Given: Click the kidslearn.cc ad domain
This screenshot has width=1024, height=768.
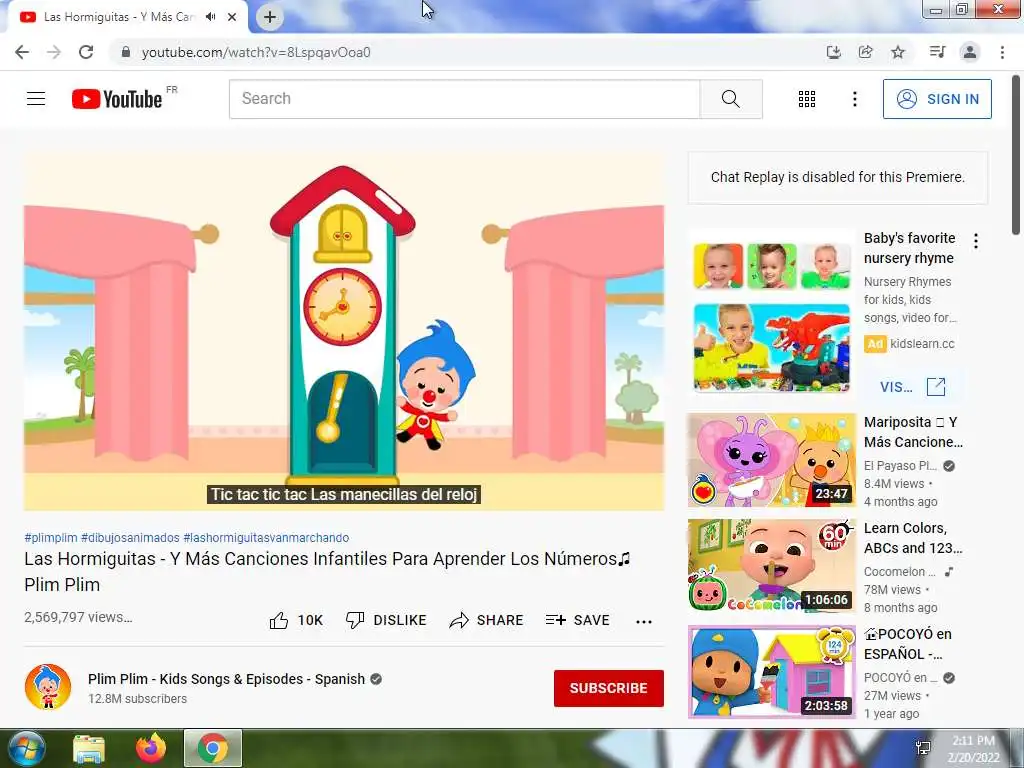Looking at the screenshot, I should point(922,344).
